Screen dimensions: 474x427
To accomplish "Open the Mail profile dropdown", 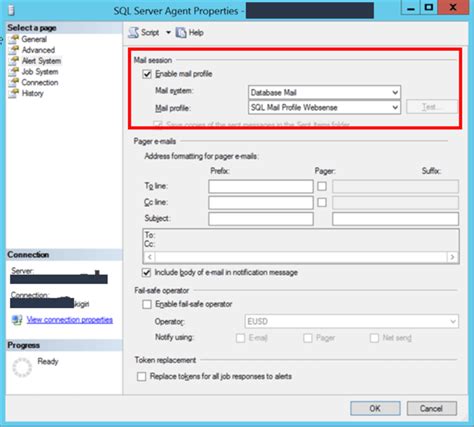I will pos(324,107).
